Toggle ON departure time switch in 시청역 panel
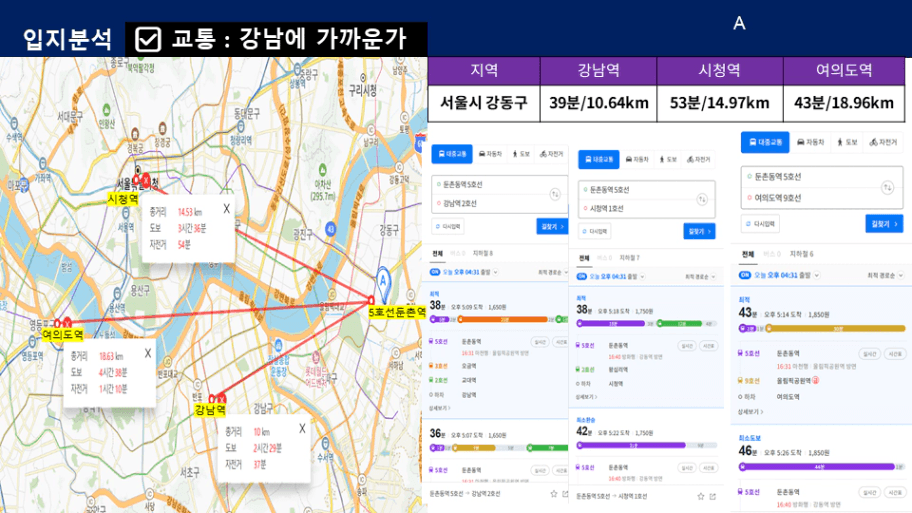This screenshot has width=912, height=513. 582,276
